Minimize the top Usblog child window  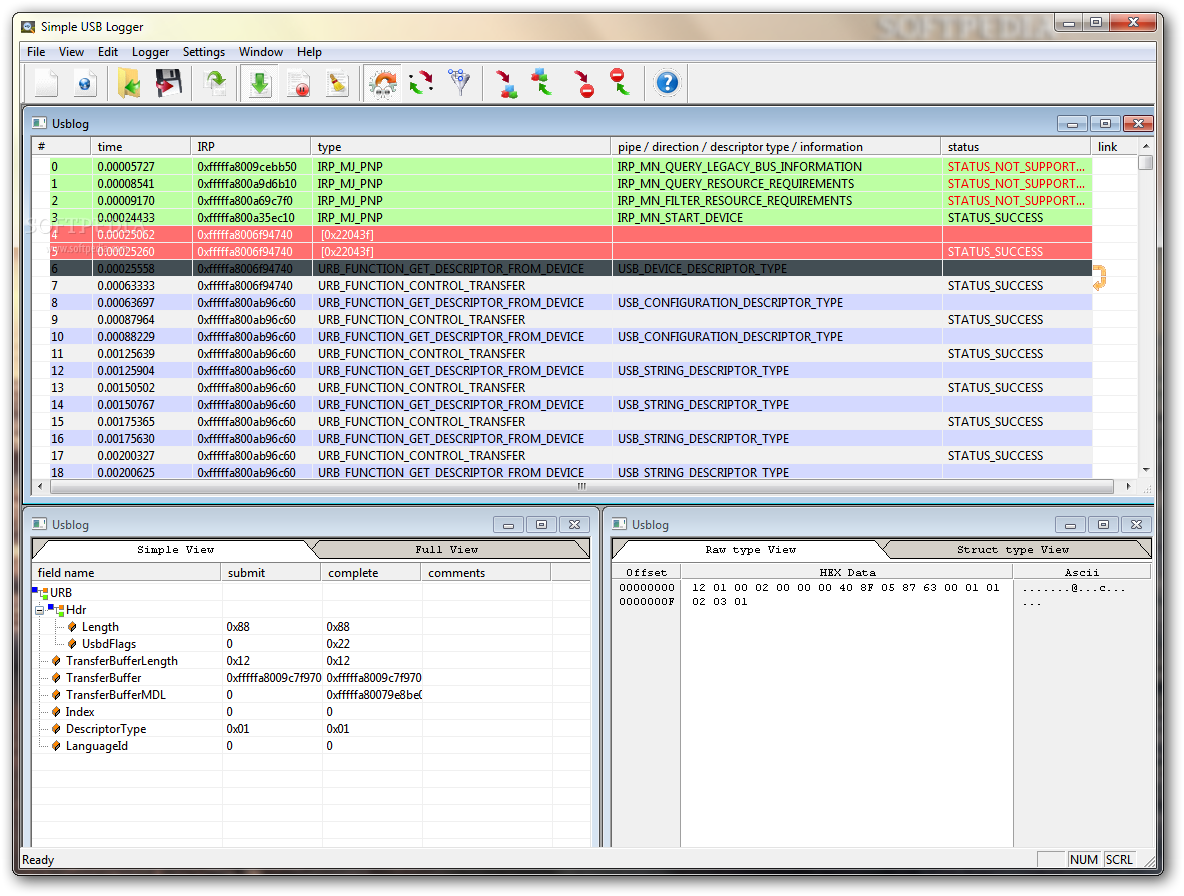(1072, 123)
